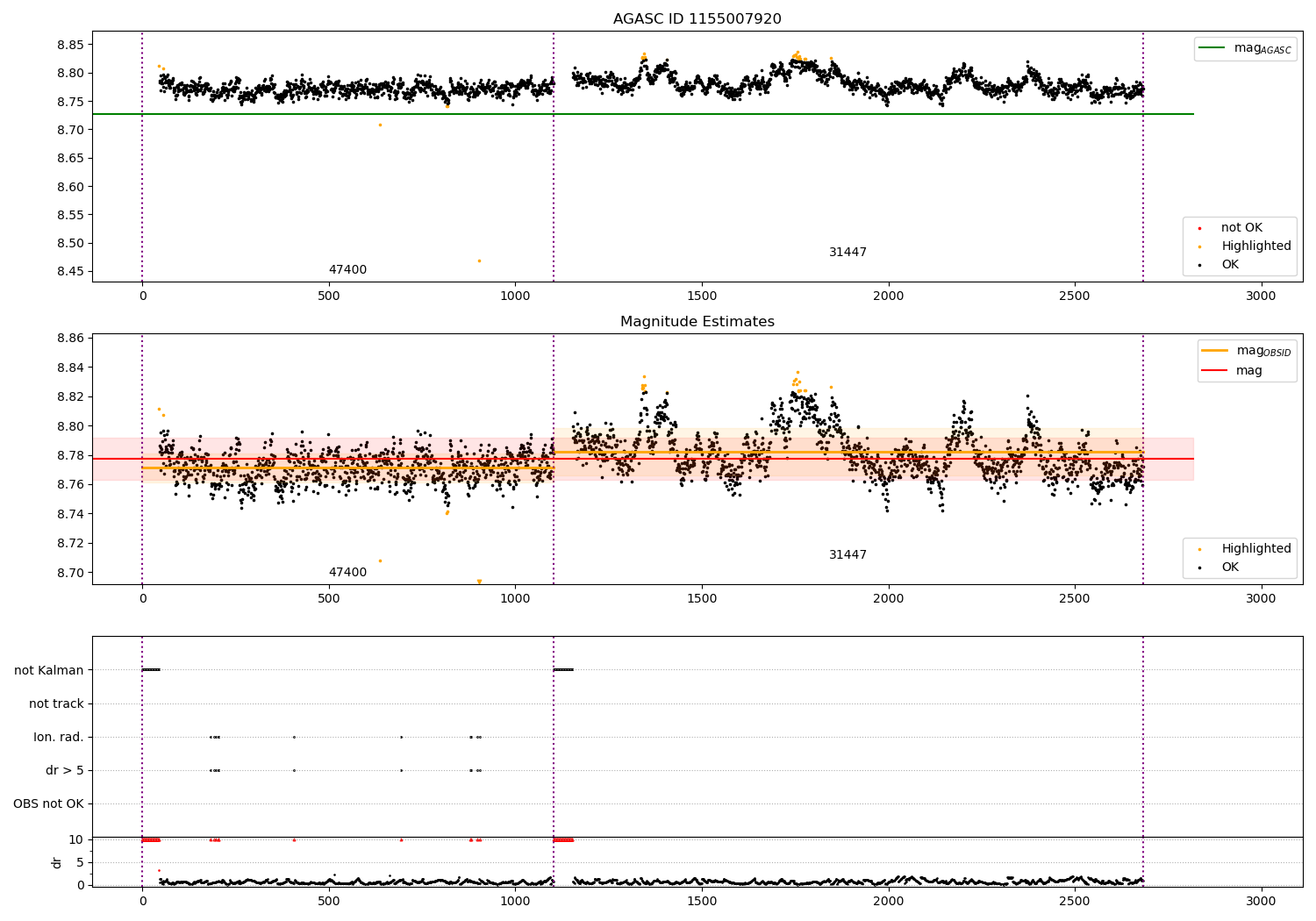Click the dotted boundary line at 47400 end in top plot
Image resolution: width=1316 pixels, height=921 pixels.
554,156
